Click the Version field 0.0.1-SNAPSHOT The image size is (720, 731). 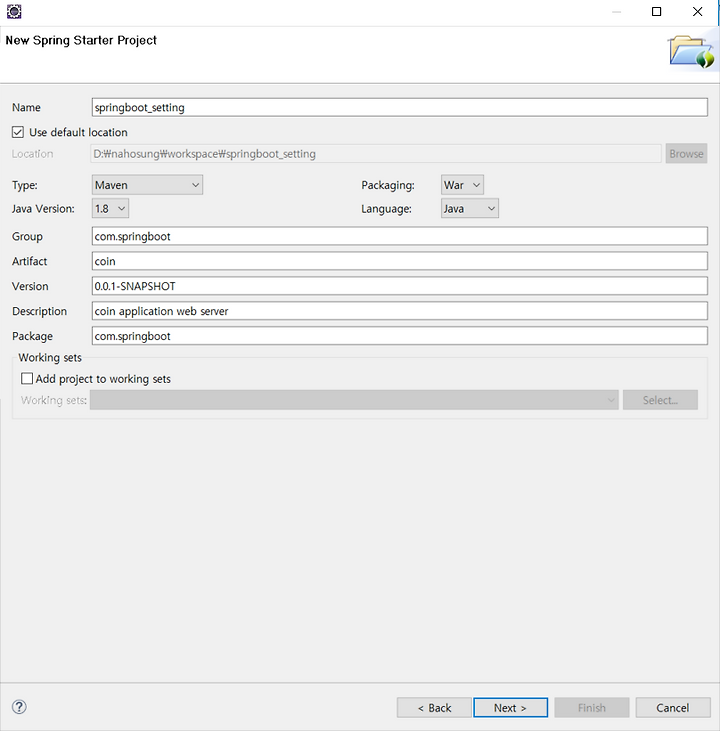point(400,286)
